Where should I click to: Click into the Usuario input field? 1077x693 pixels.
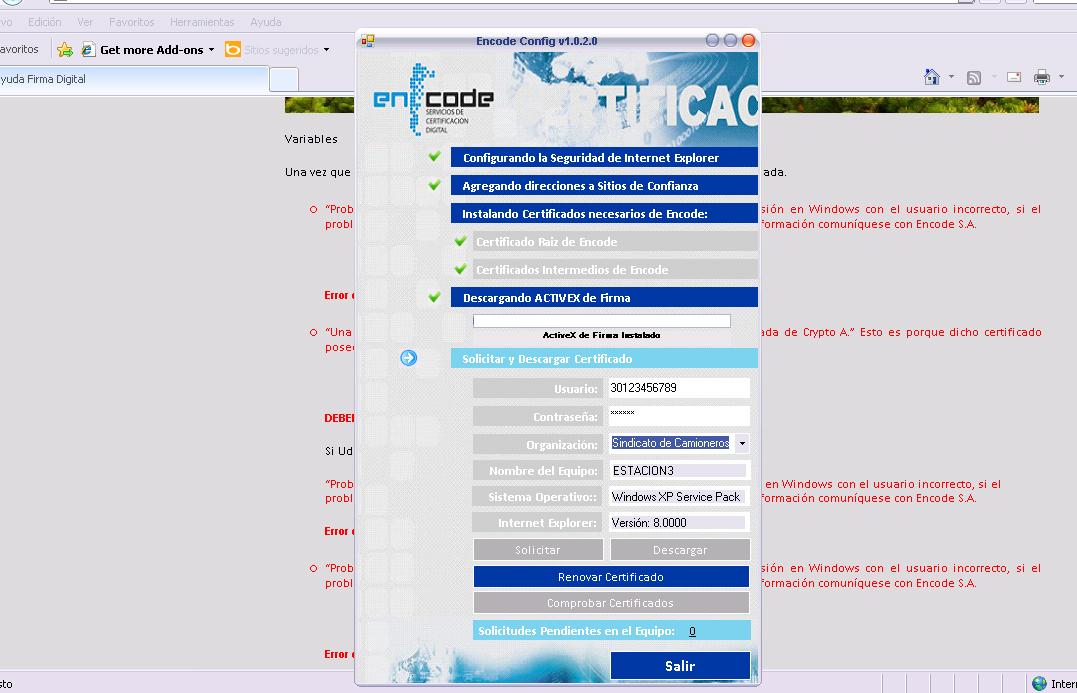pos(679,388)
